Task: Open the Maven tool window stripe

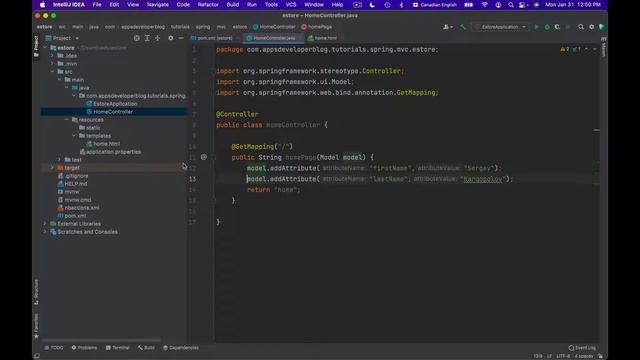Action: click(x=604, y=47)
